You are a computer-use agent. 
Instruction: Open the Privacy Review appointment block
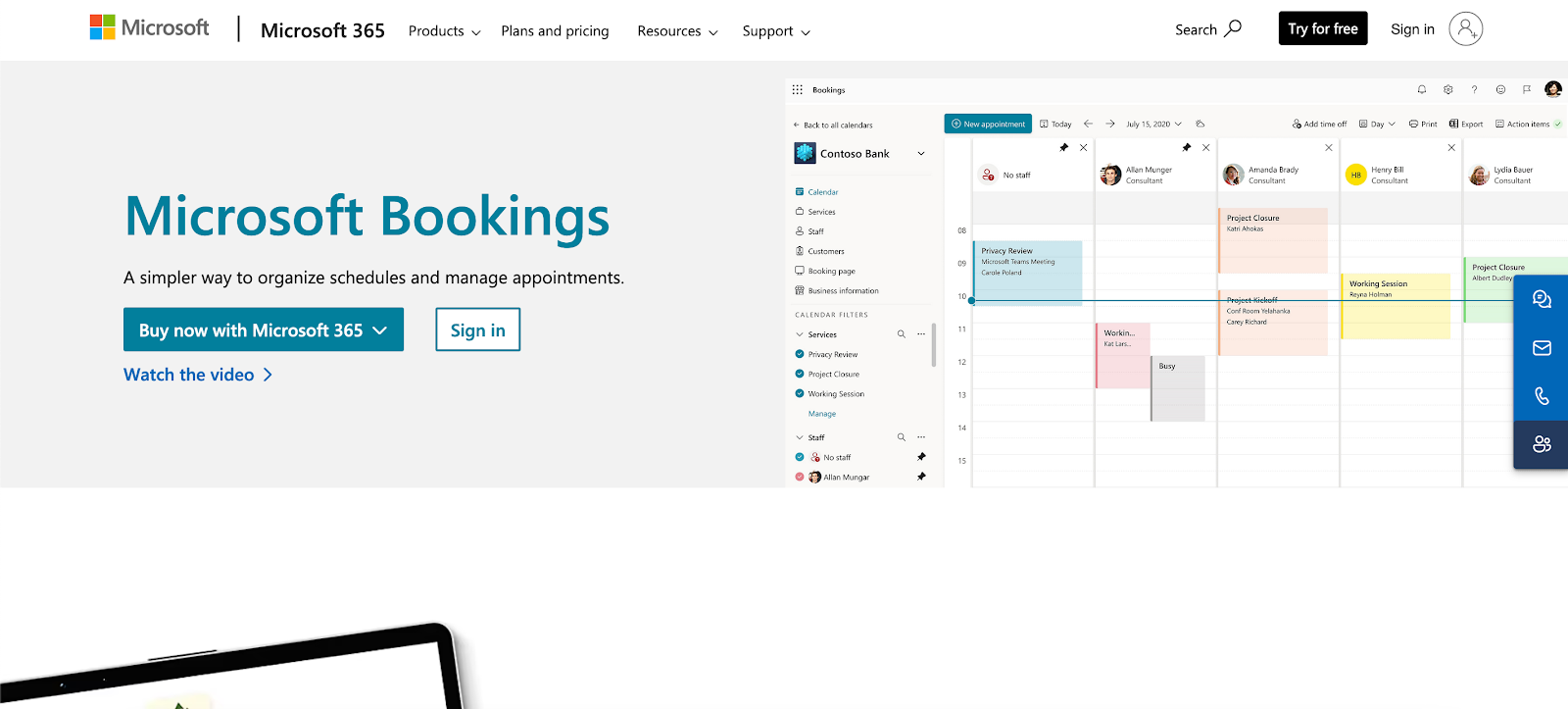(x=1028, y=273)
